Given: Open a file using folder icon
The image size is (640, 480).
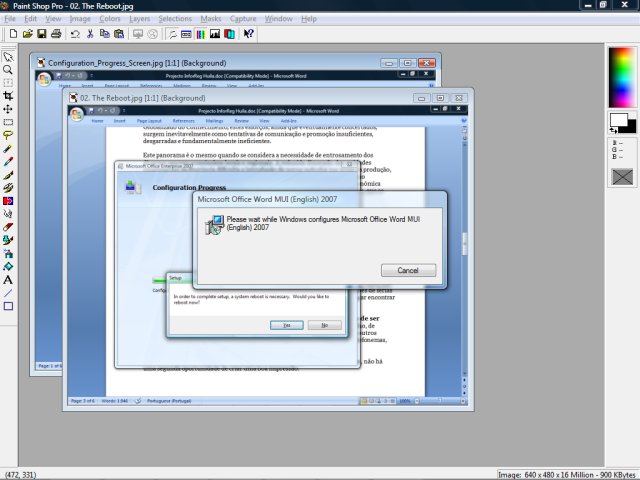Looking at the screenshot, I should pos(27,34).
